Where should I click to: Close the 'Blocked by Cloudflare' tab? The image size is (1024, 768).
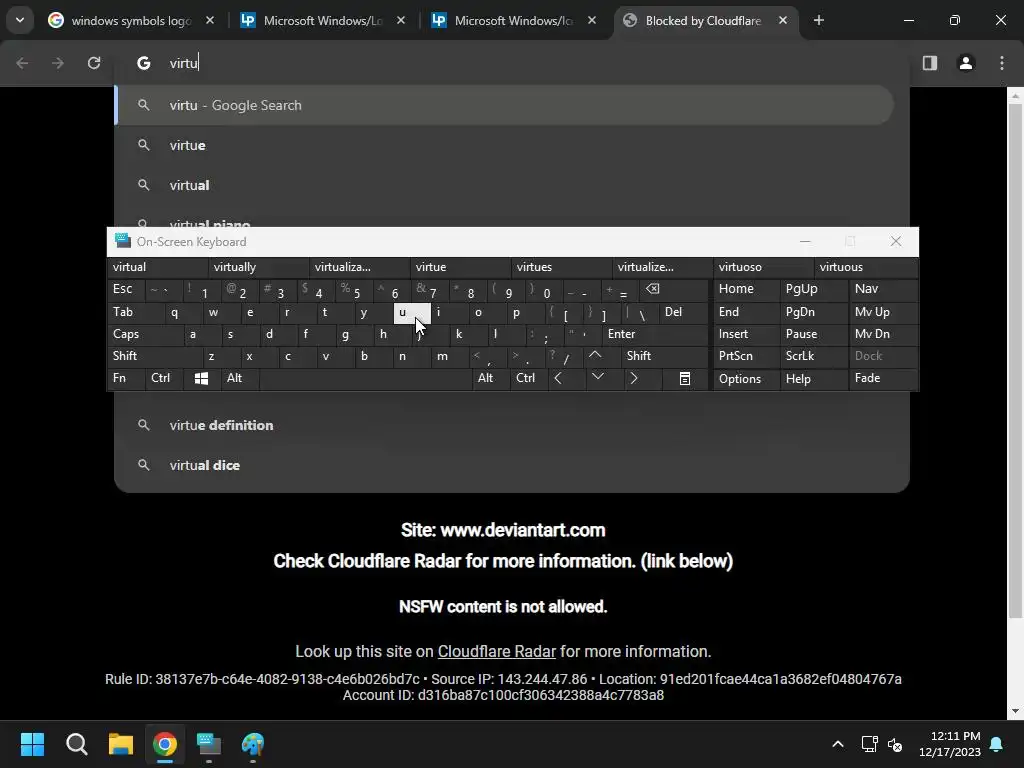pos(783,21)
